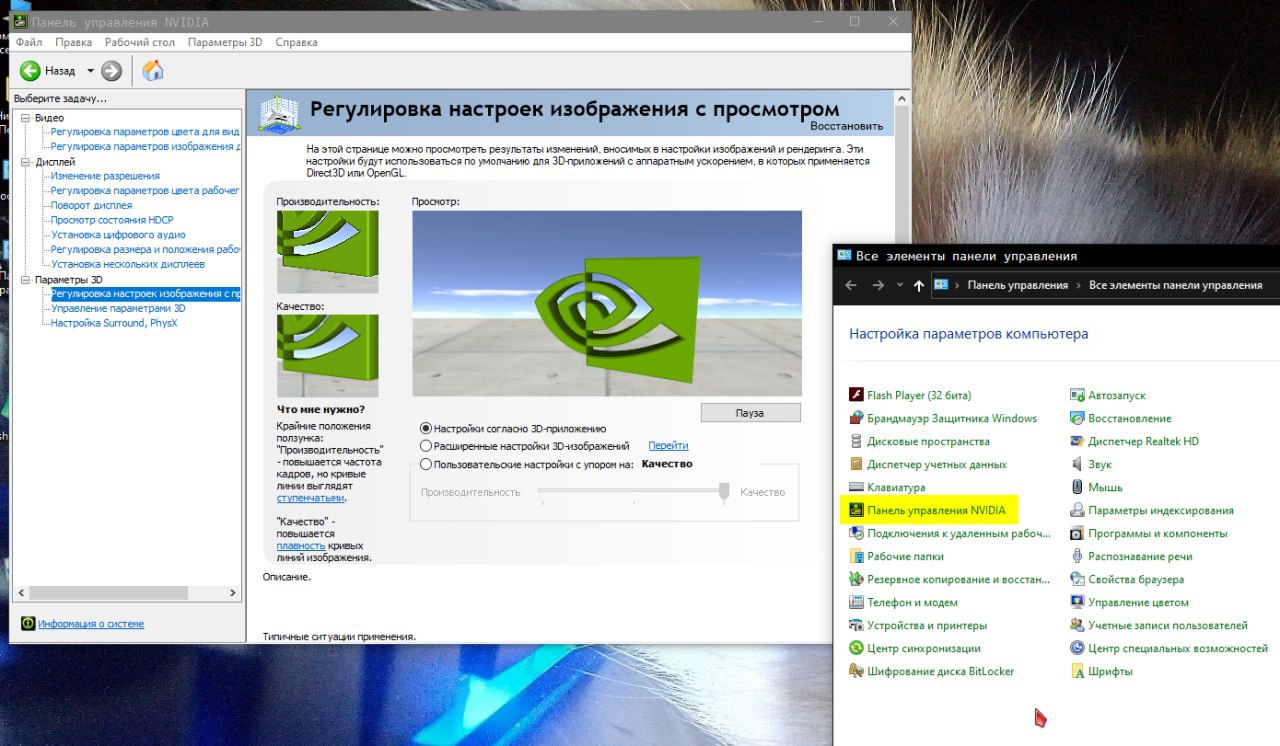Click the Перейти link

point(668,446)
